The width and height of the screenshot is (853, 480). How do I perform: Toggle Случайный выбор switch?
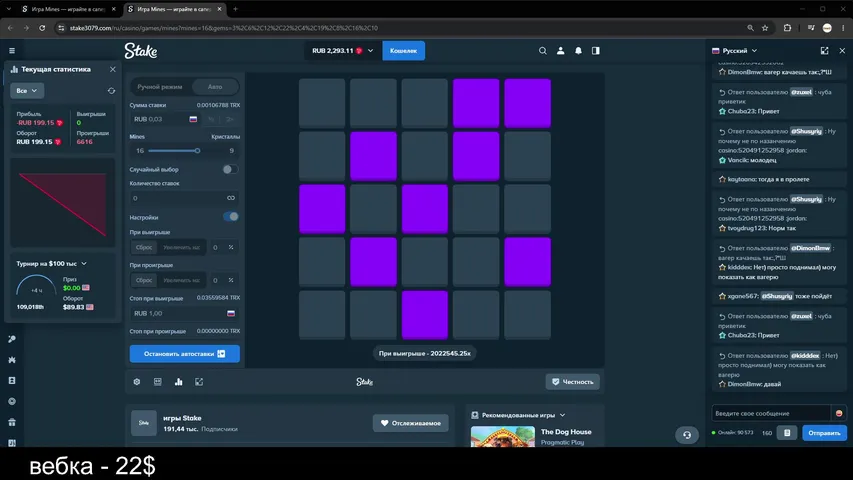pyautogui.click(x=231, y=169)
